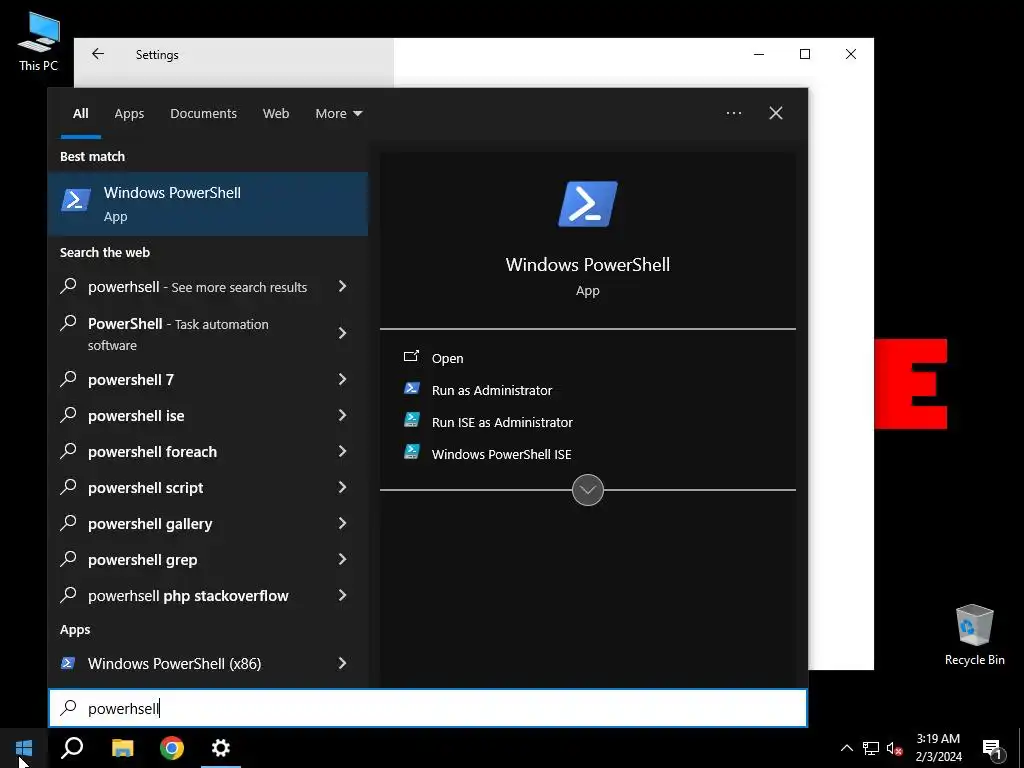Choose Run ISE as Administrator

point(502,422)
